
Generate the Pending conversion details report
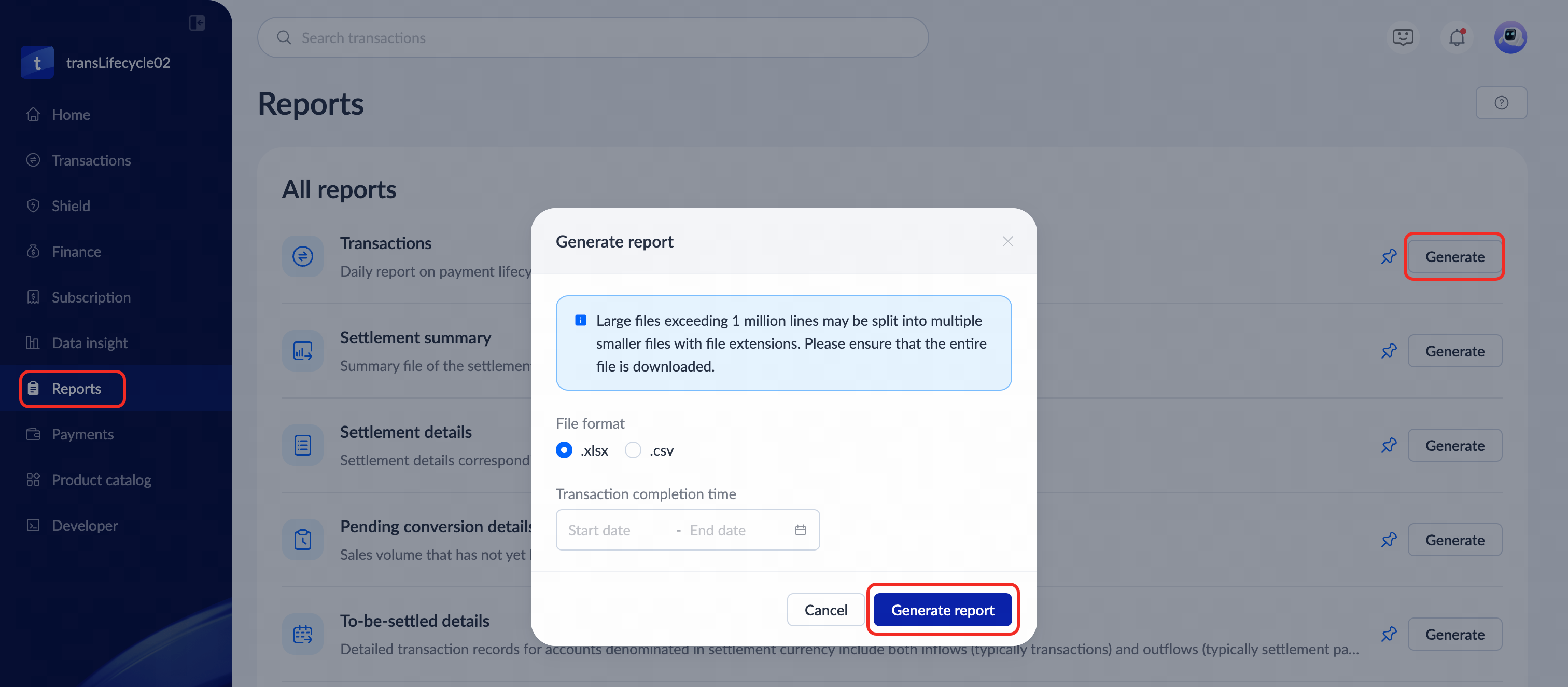pos(1454,540)
